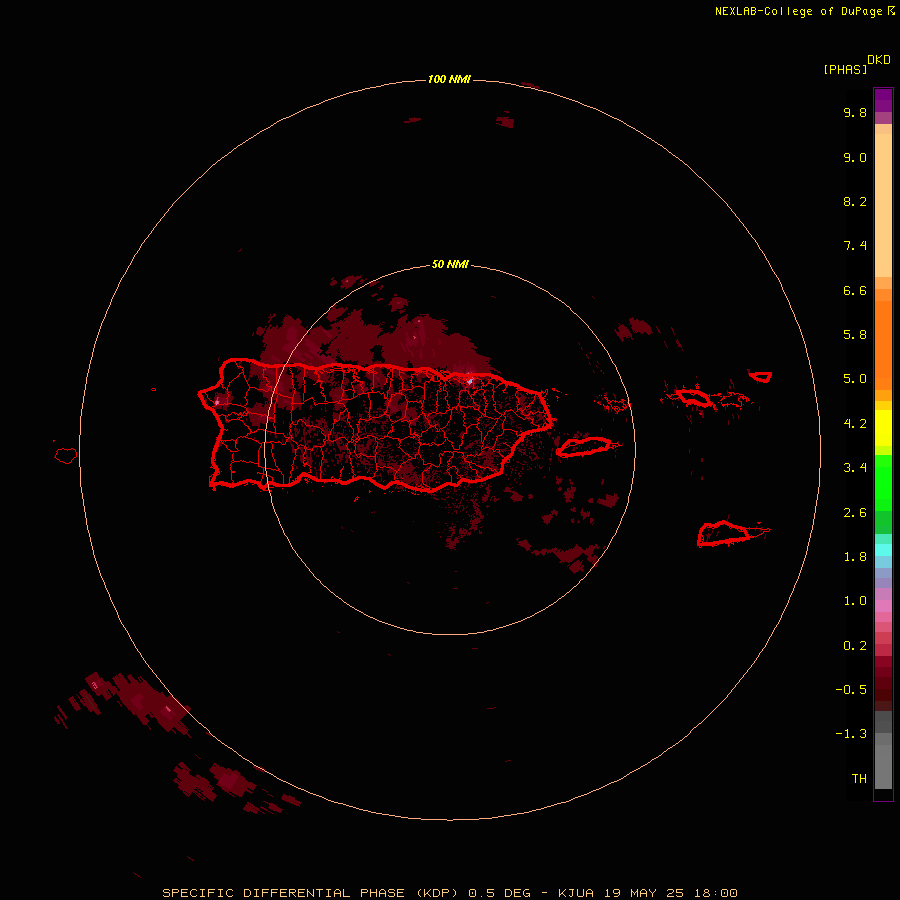The height and width of the screenshot is (900, 900).
Task: Click the yellow segment of the color bar
Action: [883, 428]
